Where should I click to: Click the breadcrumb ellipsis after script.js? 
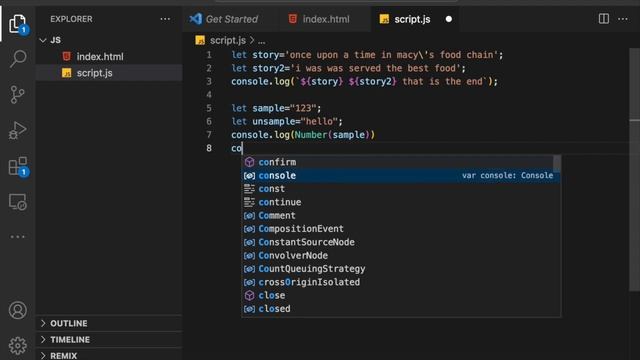262,41
